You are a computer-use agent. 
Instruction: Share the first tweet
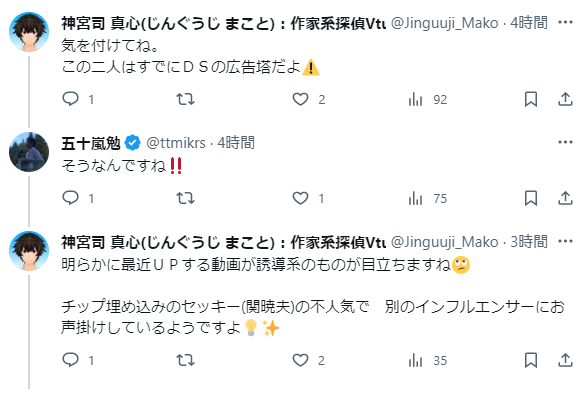[x=565, y=99]
